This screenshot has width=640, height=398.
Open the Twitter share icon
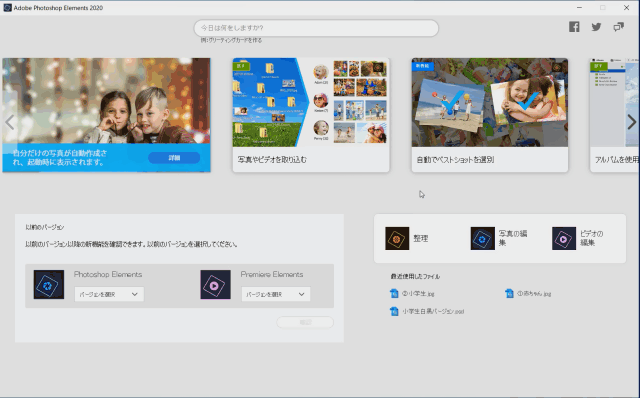coord(596,27)
